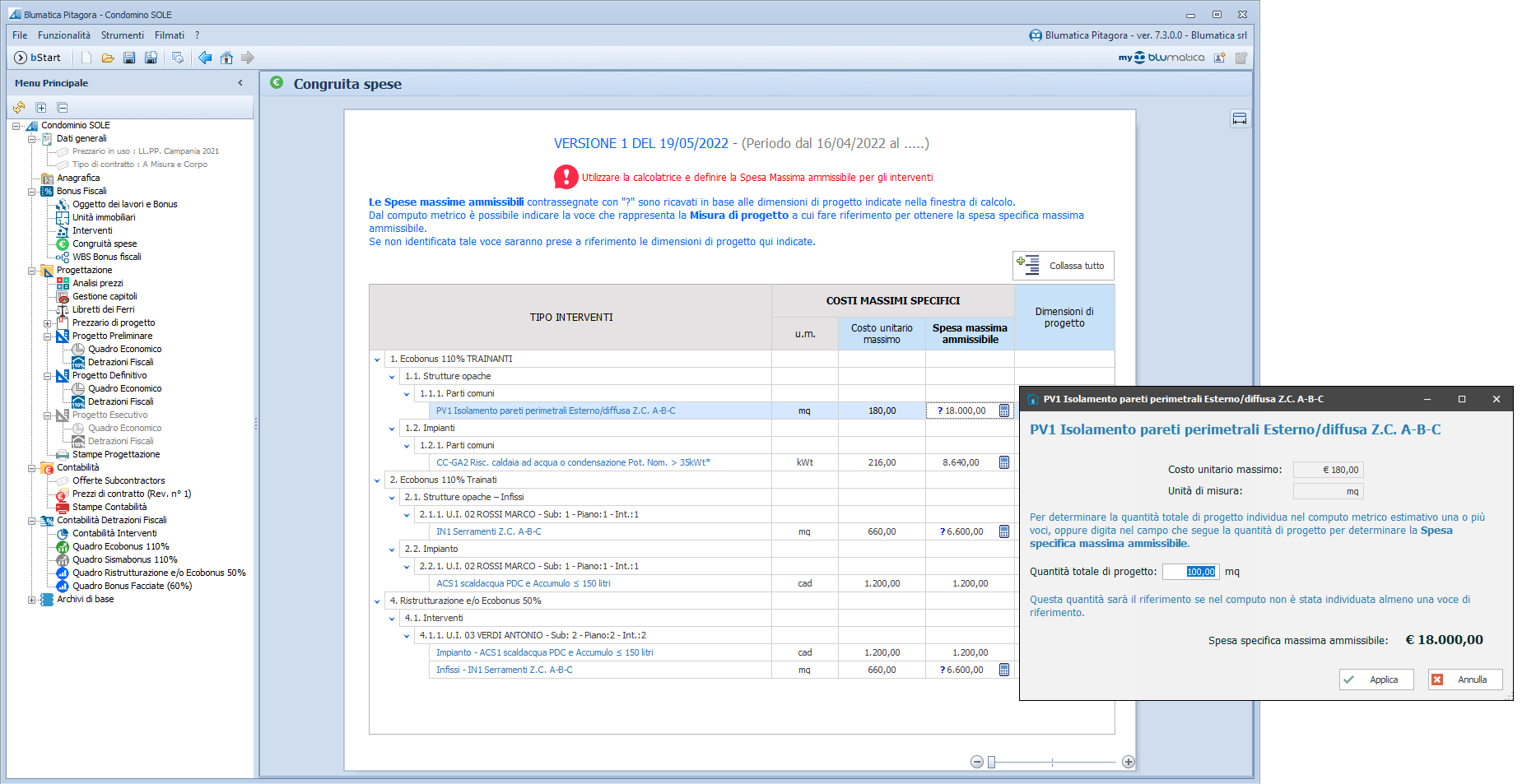Open a project with the folder icon
Screen dimensions: 1536x784
(x=108, y=58)
